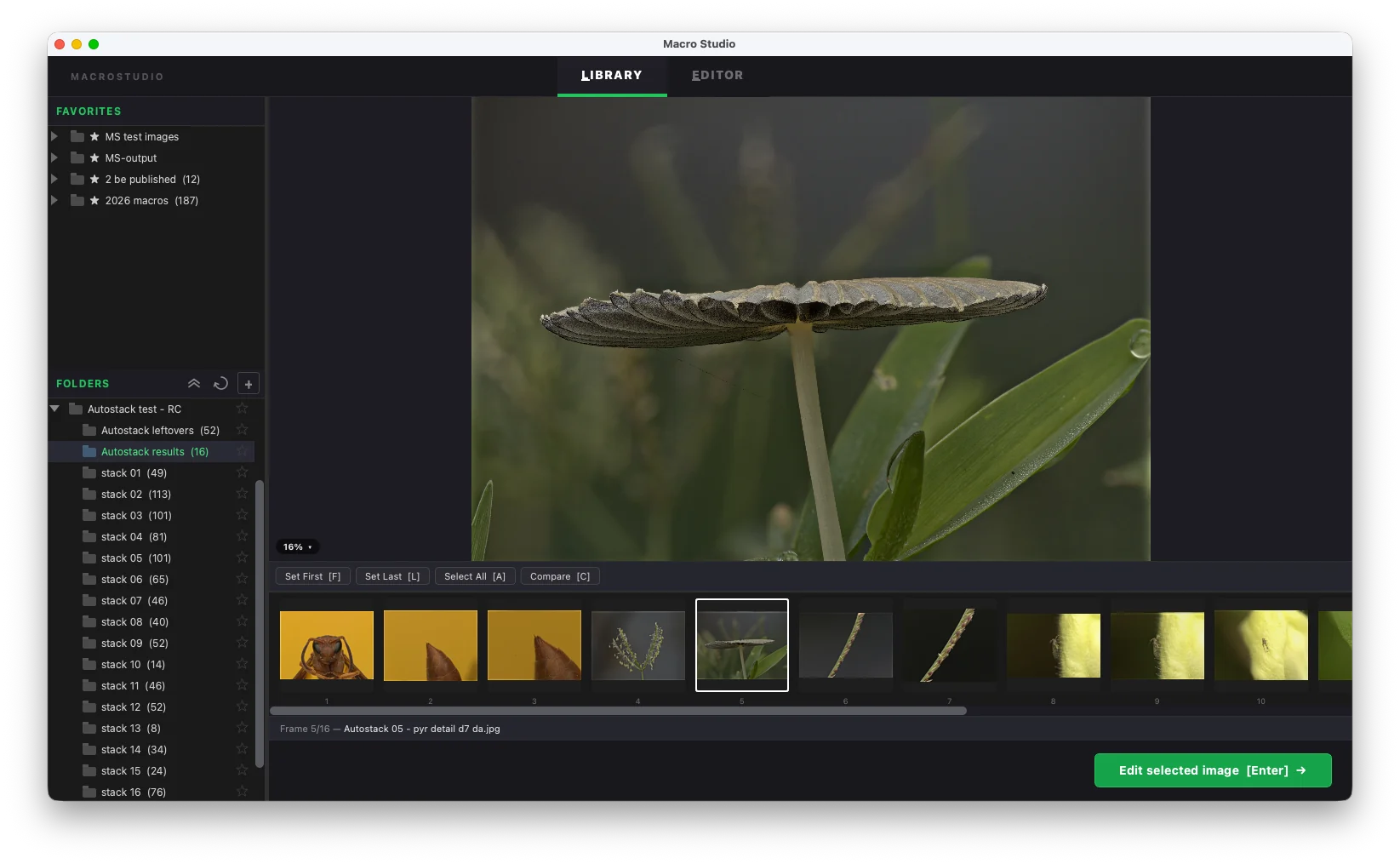Select thumbnail 7 in the filmstrip

tap(950, 645)
